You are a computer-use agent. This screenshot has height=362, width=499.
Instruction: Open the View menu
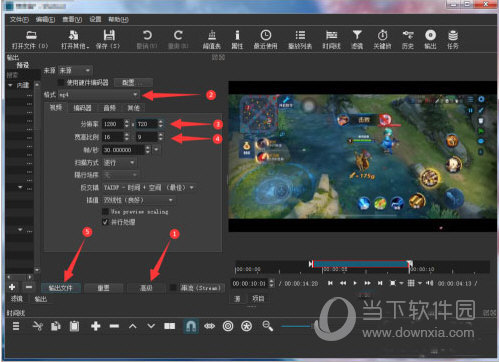coord(72,20)
